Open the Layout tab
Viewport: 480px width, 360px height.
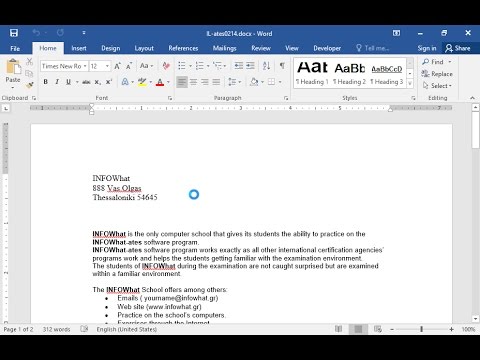pos(144,48)
